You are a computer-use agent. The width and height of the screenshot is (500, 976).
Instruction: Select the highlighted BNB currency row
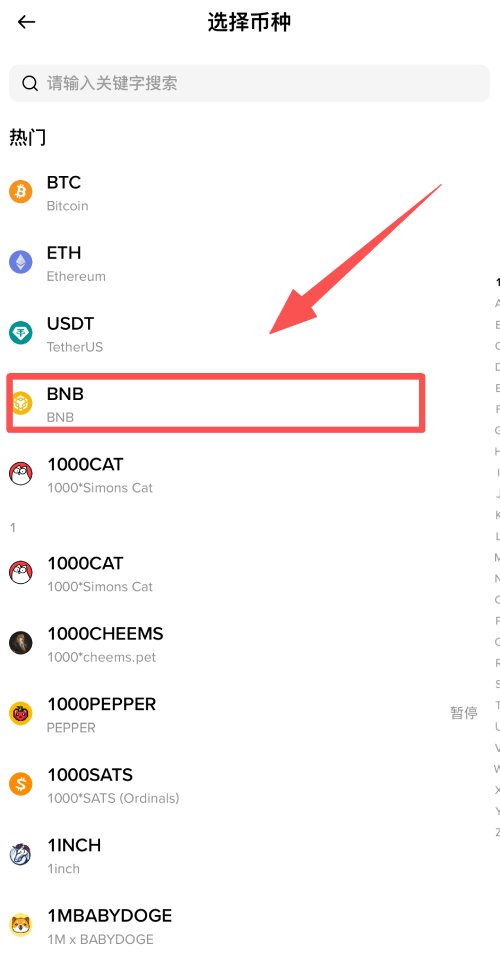click(216, 403)
